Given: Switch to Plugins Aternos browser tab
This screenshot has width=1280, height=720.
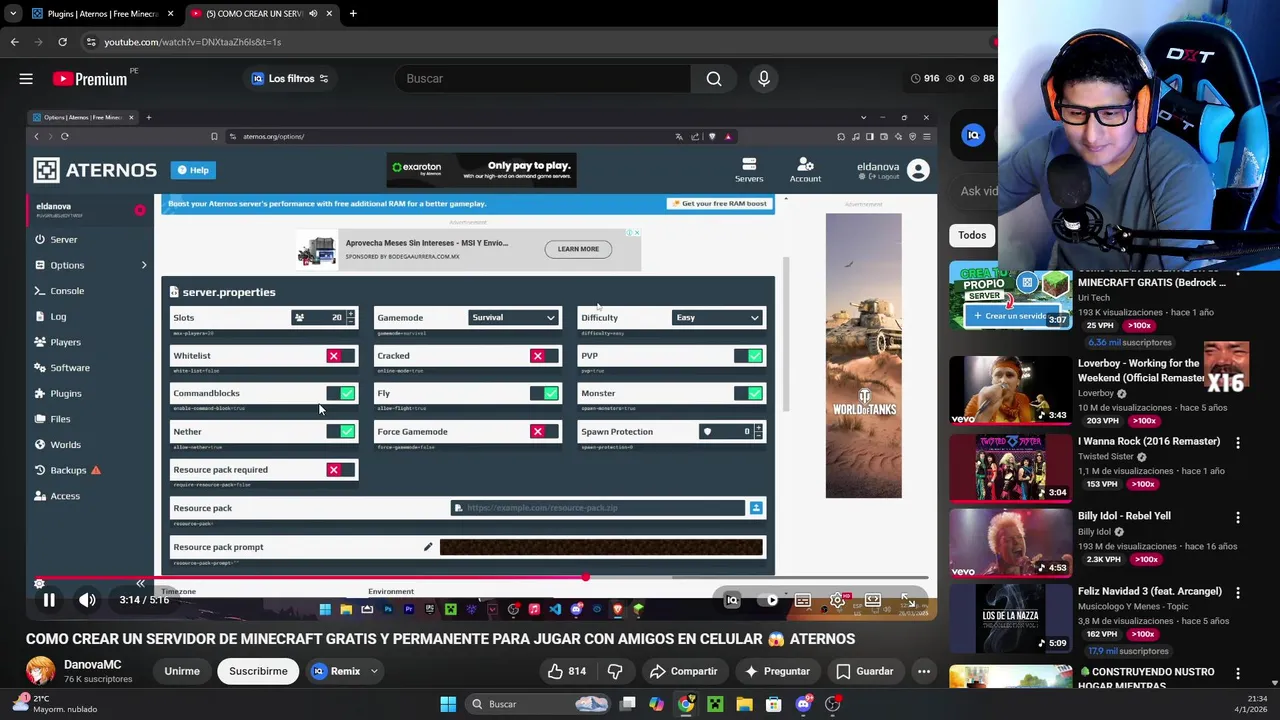Looking at the screenshot, I should click(x=100, y=13).
